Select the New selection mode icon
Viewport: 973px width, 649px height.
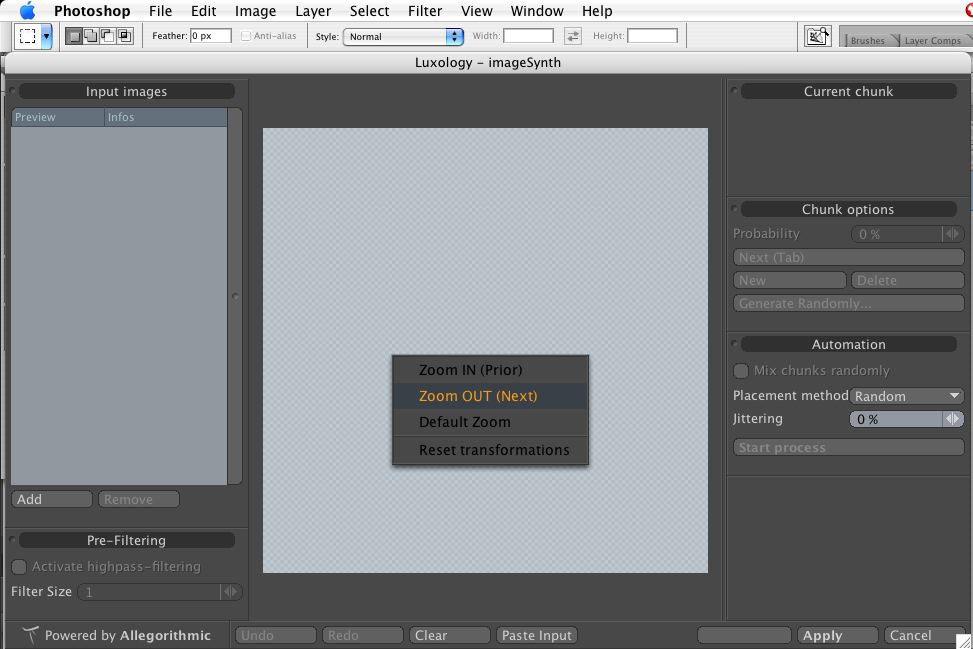point(74,36)
